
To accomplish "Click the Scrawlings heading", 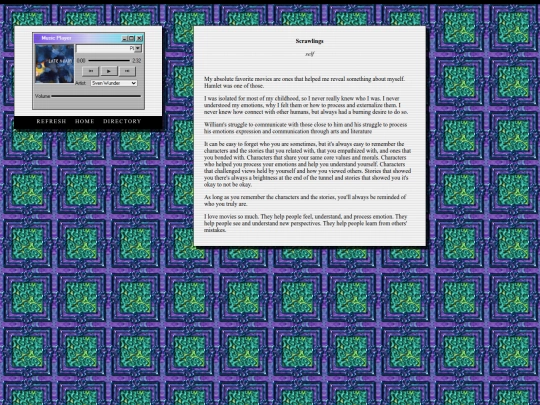I will tap(310, 41).
